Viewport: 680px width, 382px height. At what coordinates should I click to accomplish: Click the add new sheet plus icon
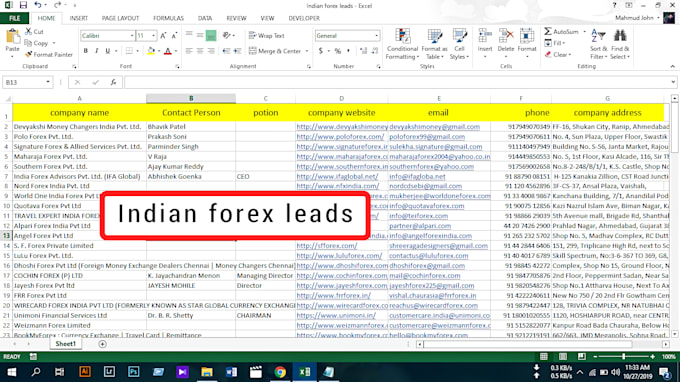click(102, 344)
